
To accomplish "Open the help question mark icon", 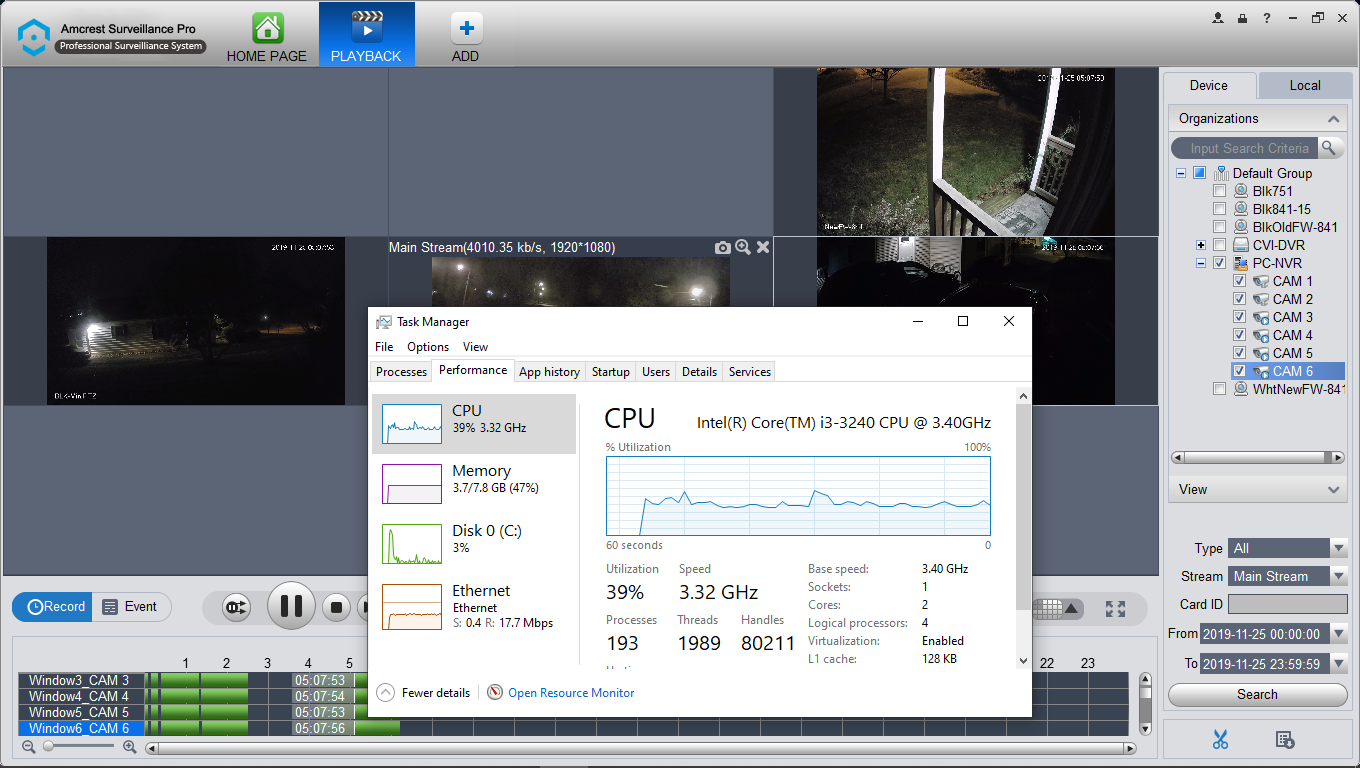I will (1267, 18).
